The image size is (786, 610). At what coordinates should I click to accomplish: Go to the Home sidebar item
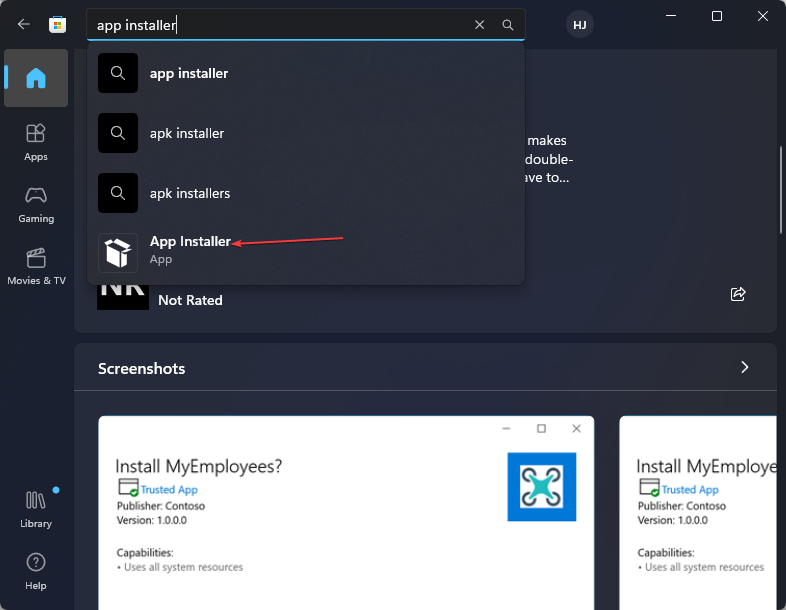click(36, 78)
